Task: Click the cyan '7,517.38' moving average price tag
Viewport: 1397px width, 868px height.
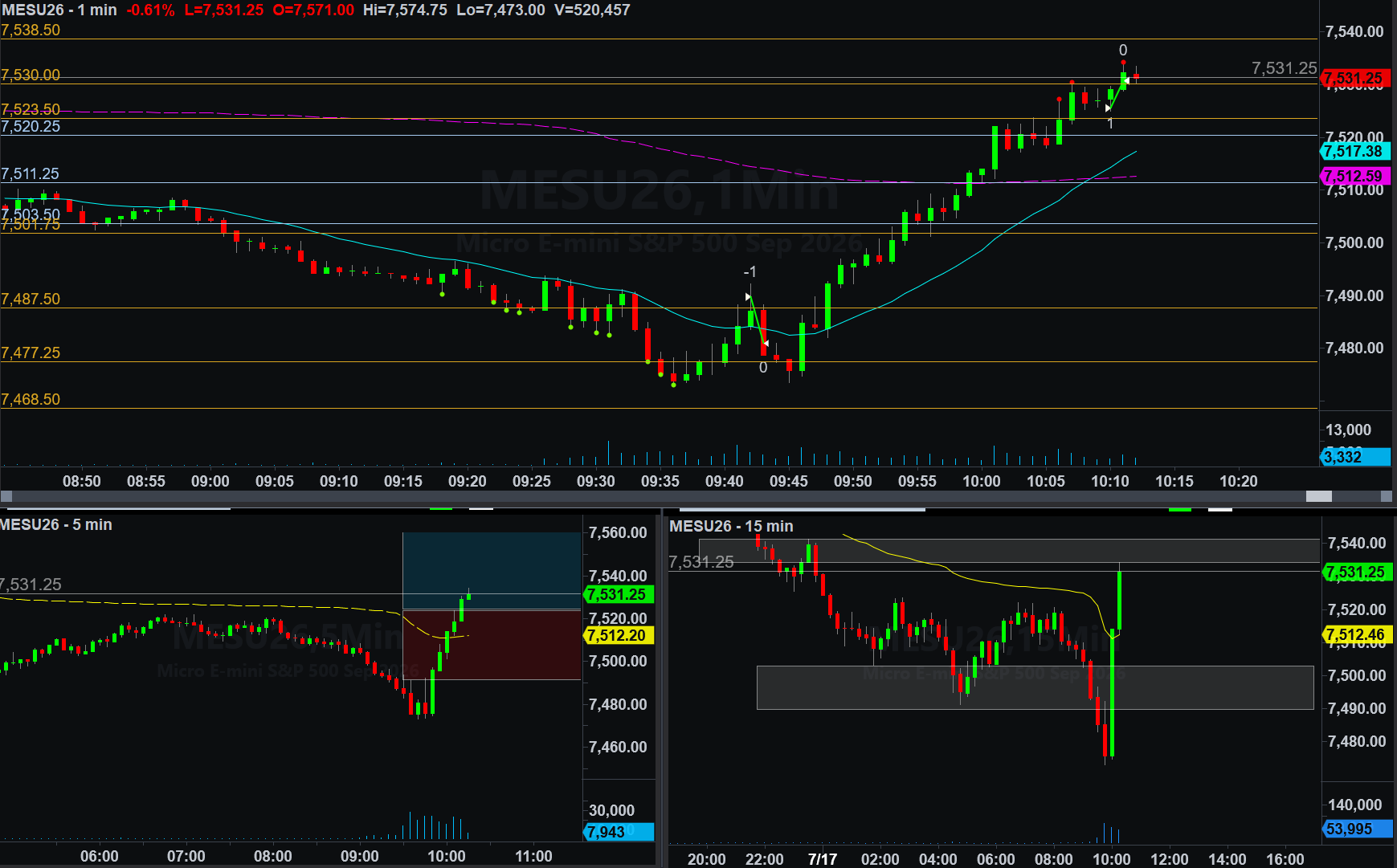Action: click(x=1355, y=151)
